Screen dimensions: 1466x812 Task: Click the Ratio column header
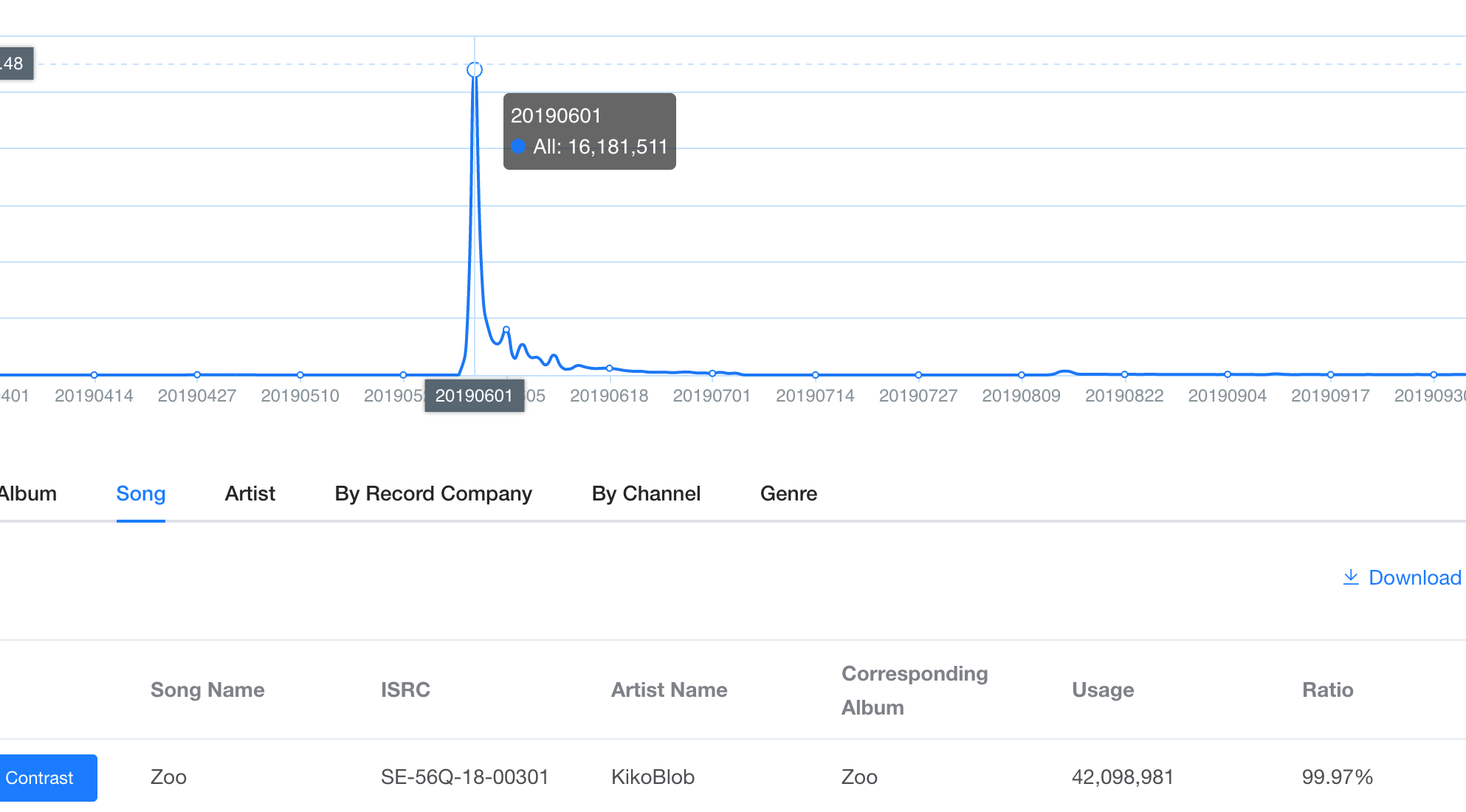pos(1327,689)
